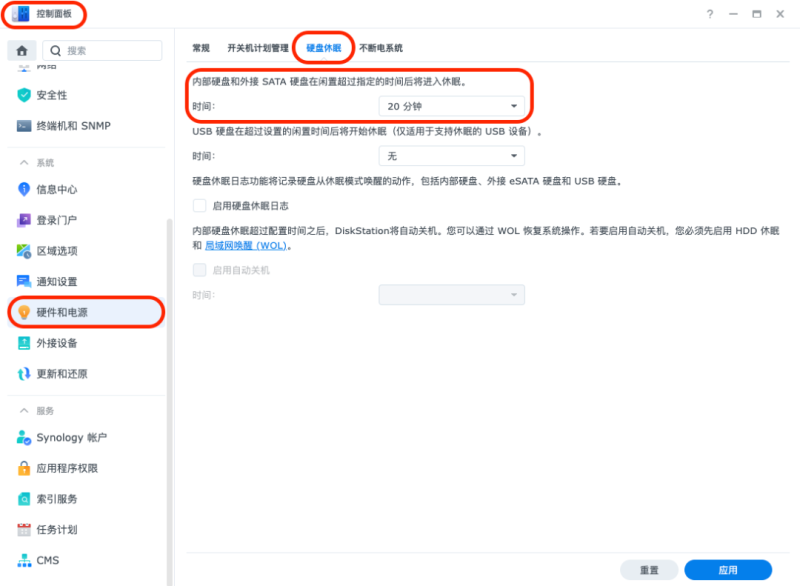Image resolution: width=800 pixels, height=586 pixels.
Task: Open 索引服务 indexing icon
Action: coord(24,499)
